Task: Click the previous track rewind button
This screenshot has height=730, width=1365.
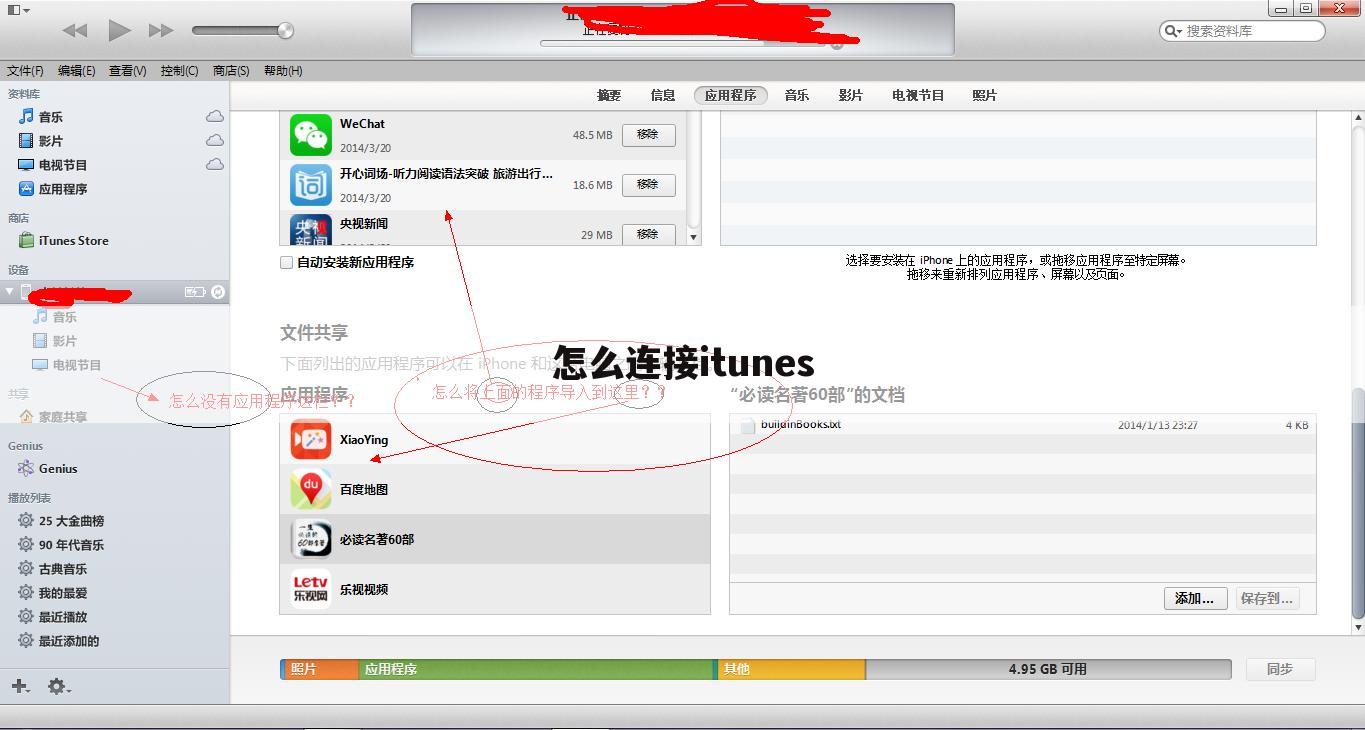Action: coord(75,30)
